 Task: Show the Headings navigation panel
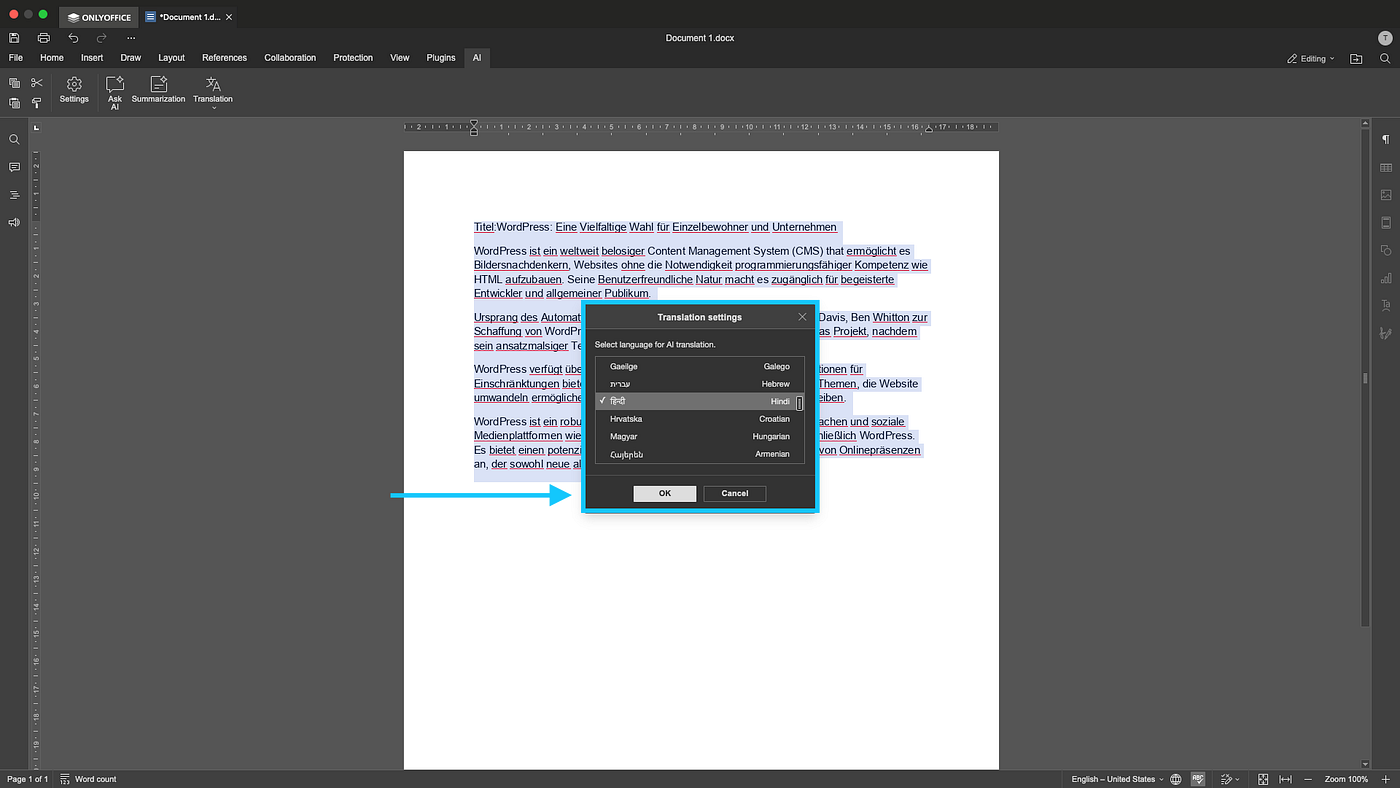[x=14, y=195]
